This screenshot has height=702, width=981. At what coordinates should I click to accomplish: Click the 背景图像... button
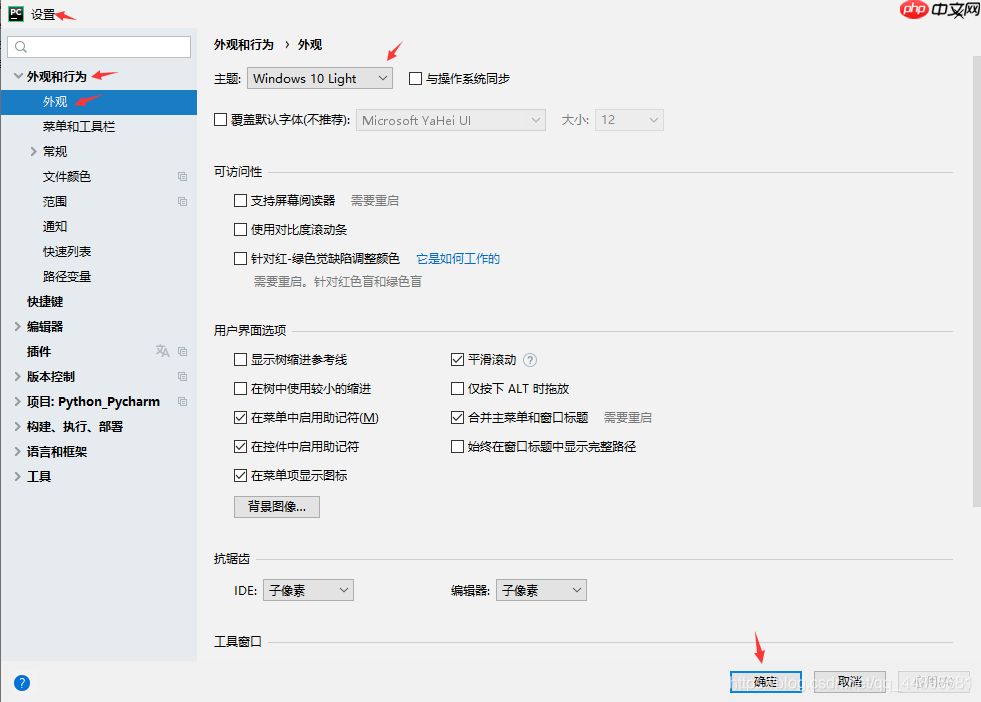pyautogui.click(x=277, y=507)
